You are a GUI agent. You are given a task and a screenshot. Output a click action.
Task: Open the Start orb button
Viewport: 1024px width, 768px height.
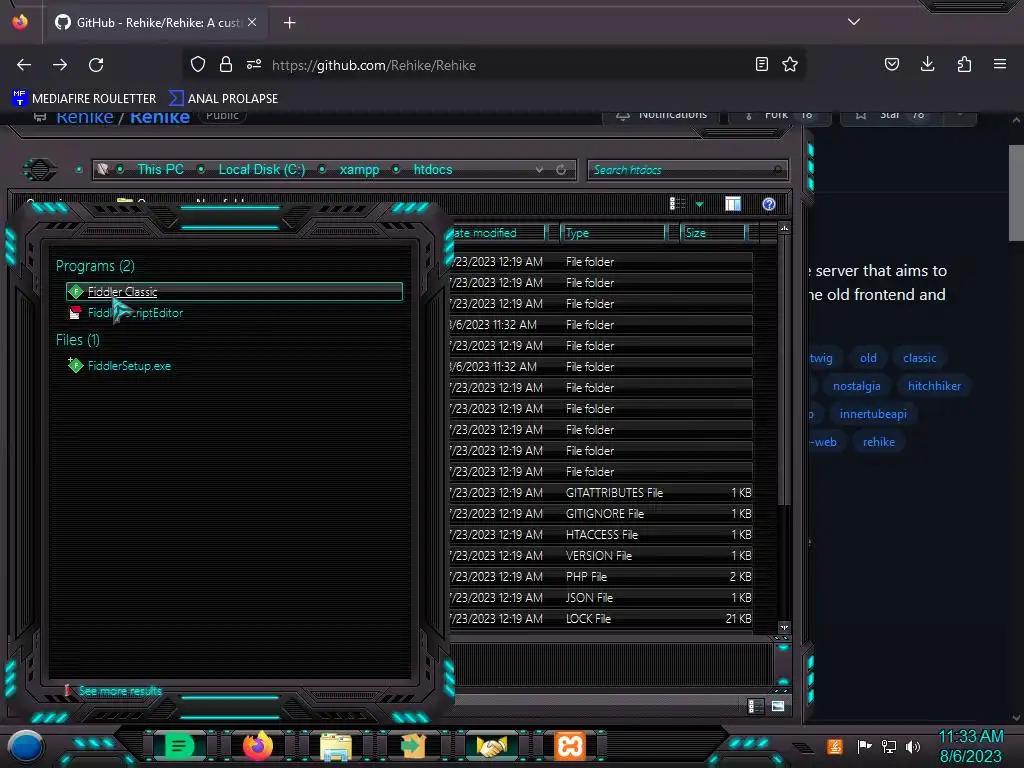(x=25, y=746)
